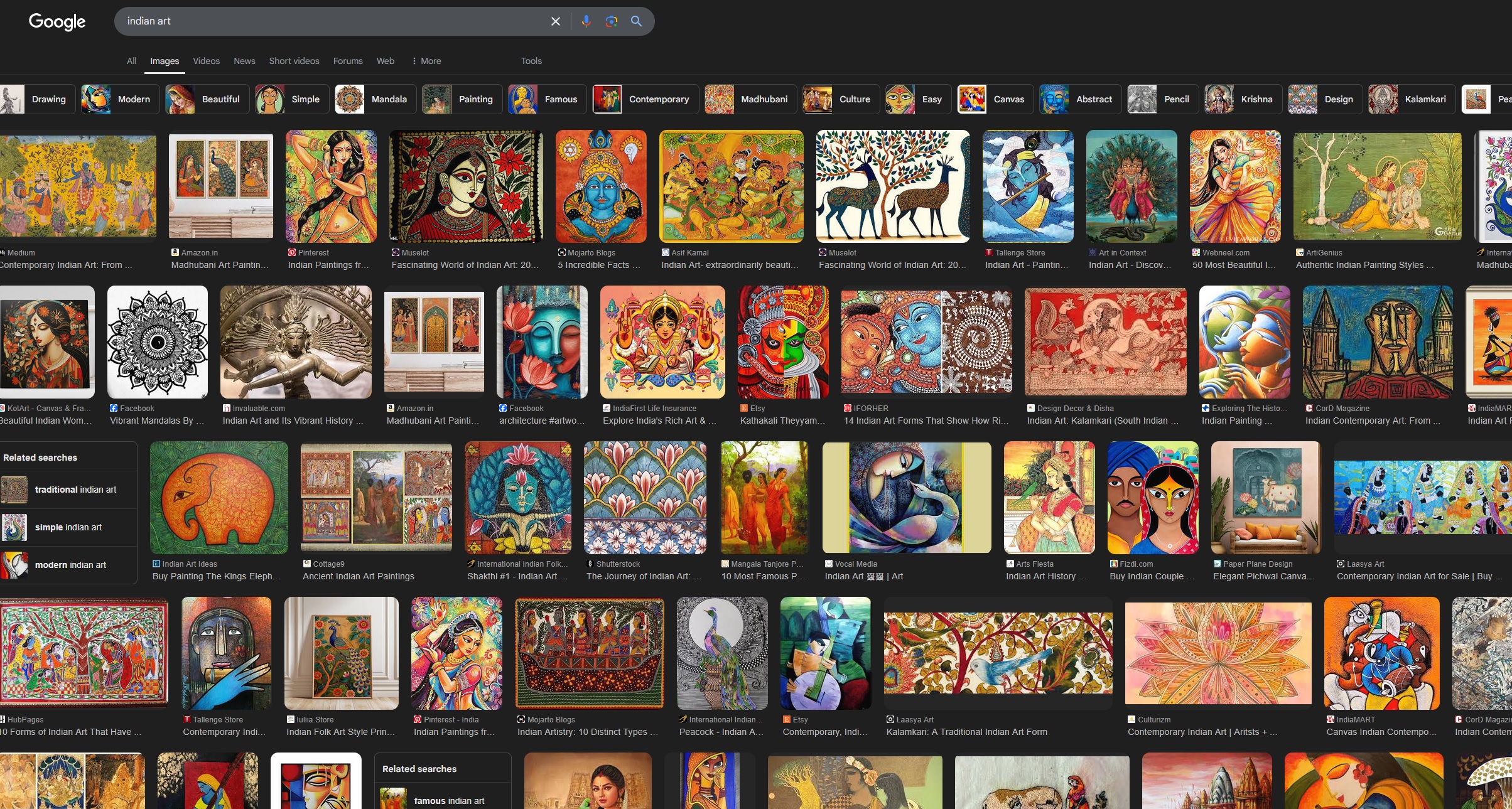Image resolution: width=1512 pixels, height=809 pixels.
Task: Open the bronze Nataraja statue thumbnail
Action: 296,342
